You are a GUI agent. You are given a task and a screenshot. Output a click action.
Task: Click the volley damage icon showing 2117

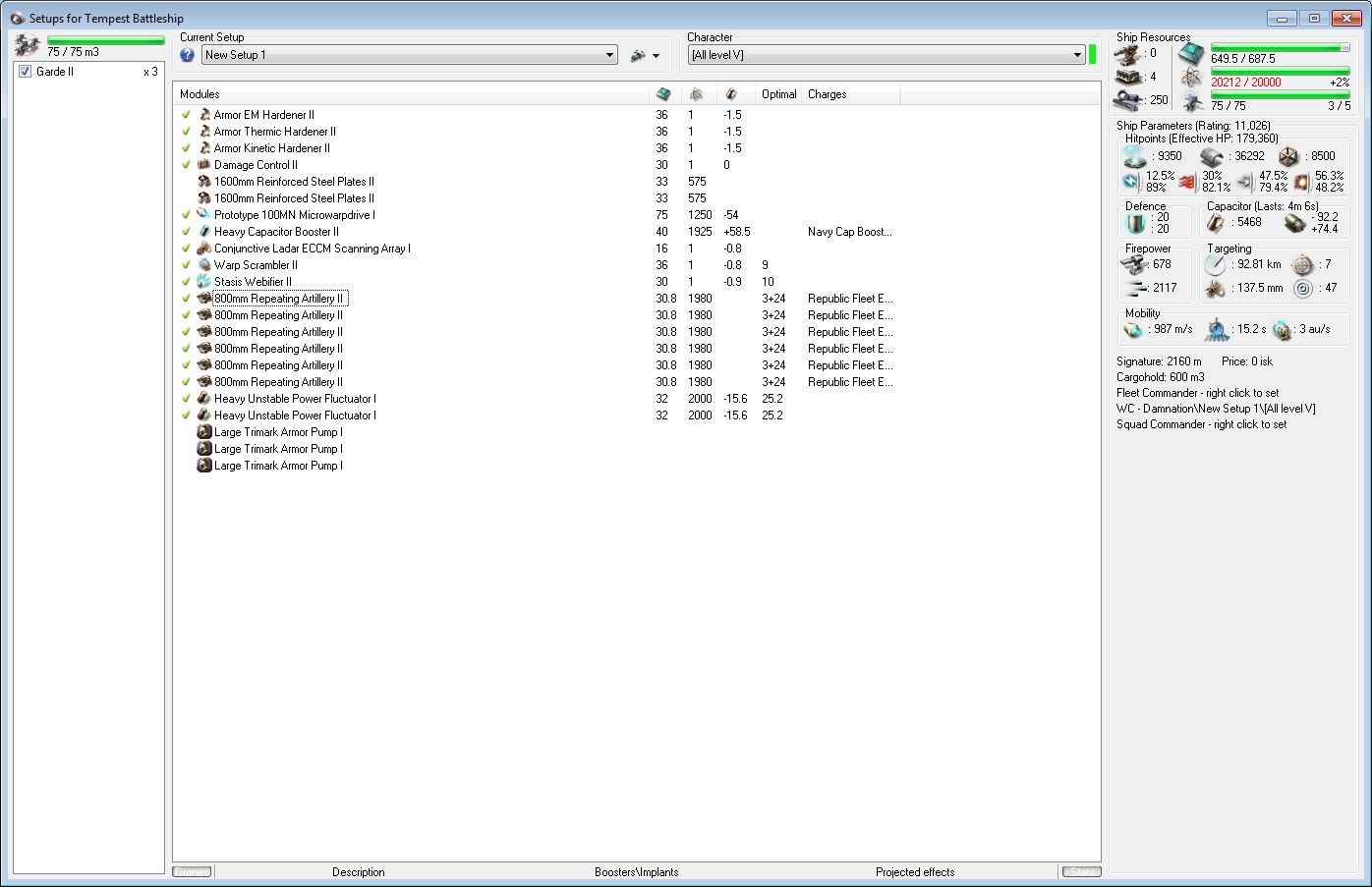[1135, 288]
